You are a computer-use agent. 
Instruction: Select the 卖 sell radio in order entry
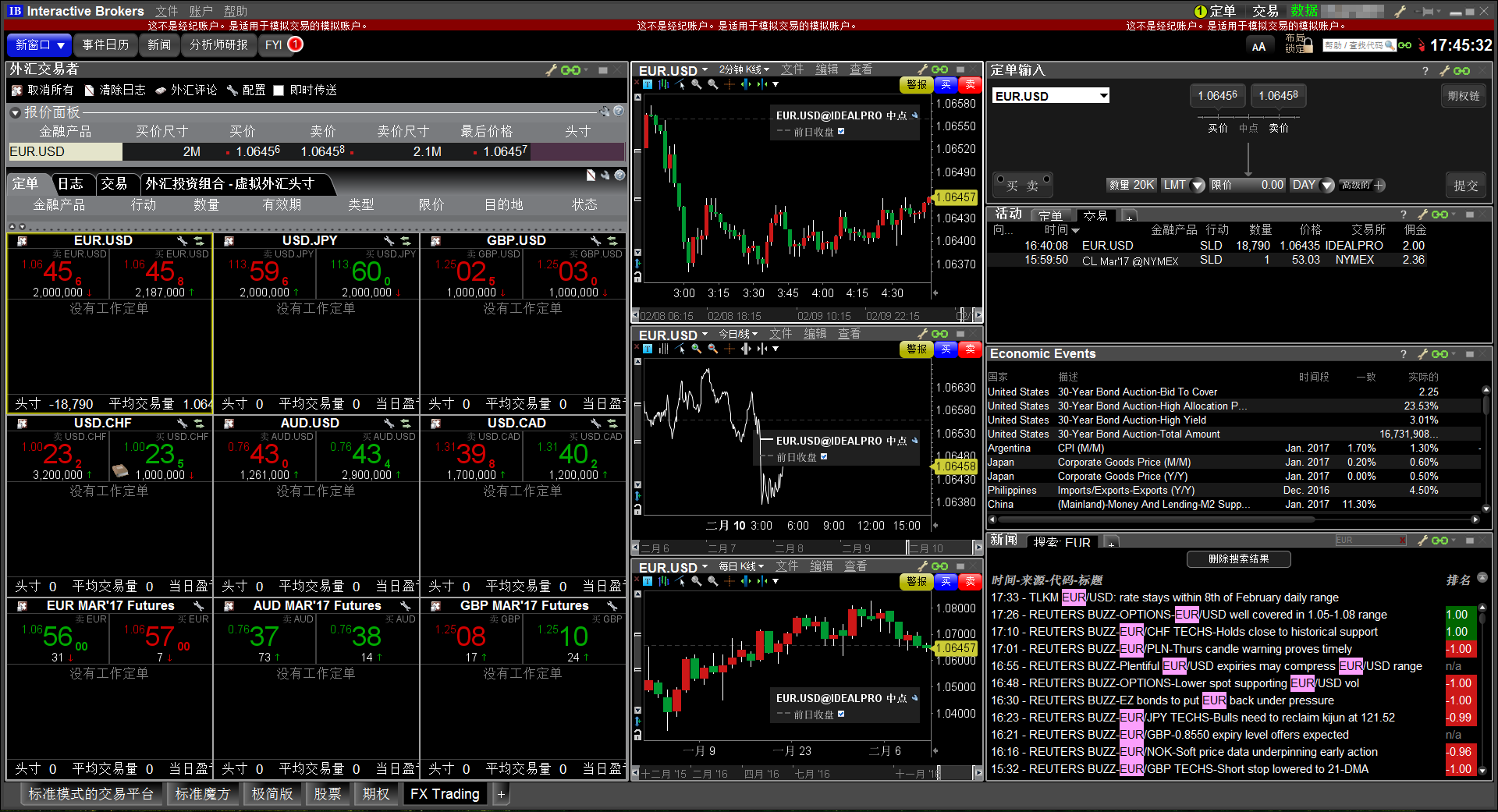pyautogui.click(x=1046, y=180)
